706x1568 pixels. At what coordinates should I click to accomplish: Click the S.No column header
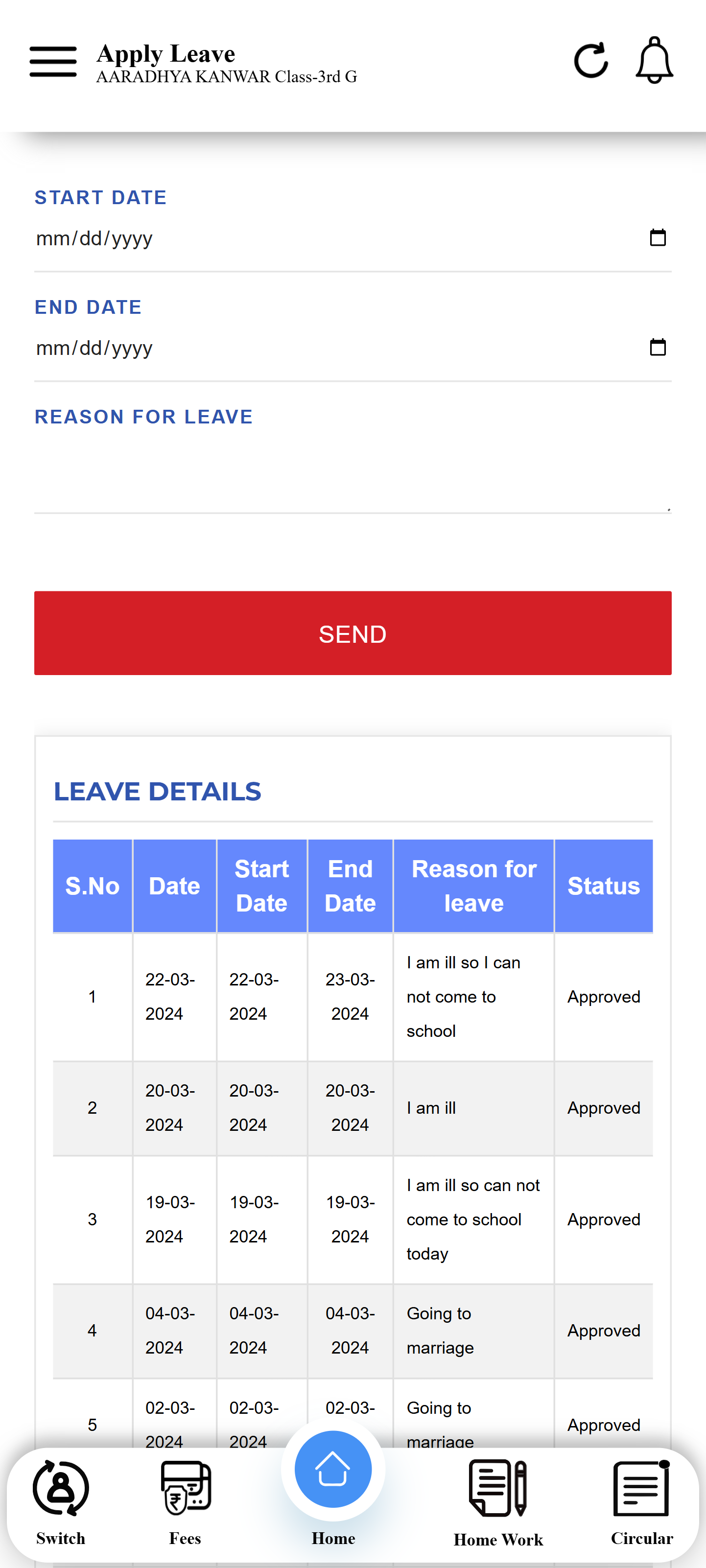point(93,886)
